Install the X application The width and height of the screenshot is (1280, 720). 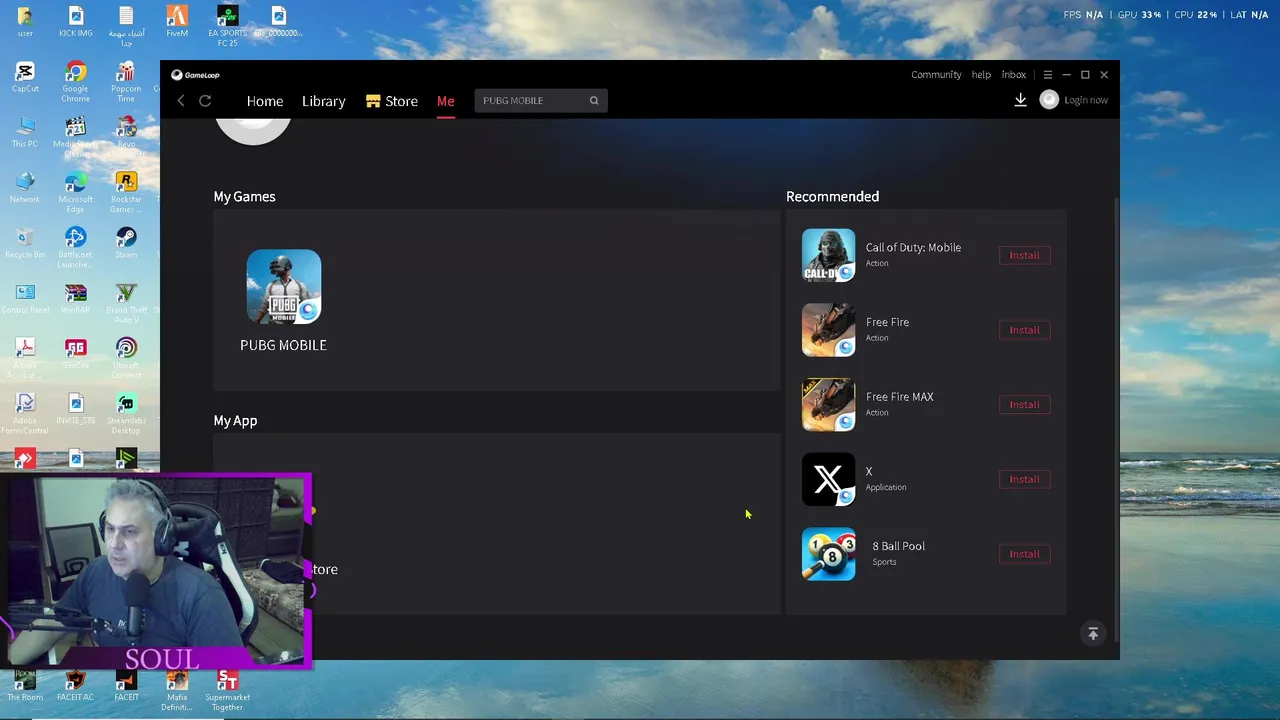(x=1024, y=479)
